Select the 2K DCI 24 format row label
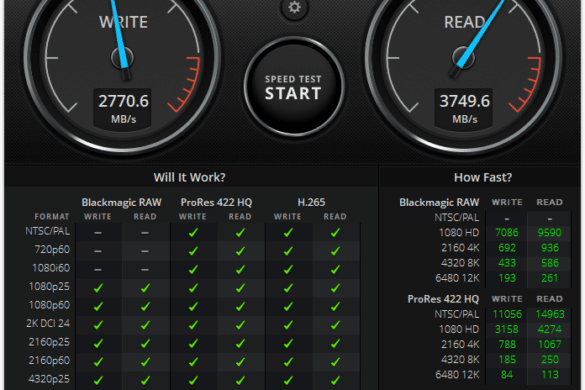This screenshot has height=390, width=585. [x=48, y=323]
